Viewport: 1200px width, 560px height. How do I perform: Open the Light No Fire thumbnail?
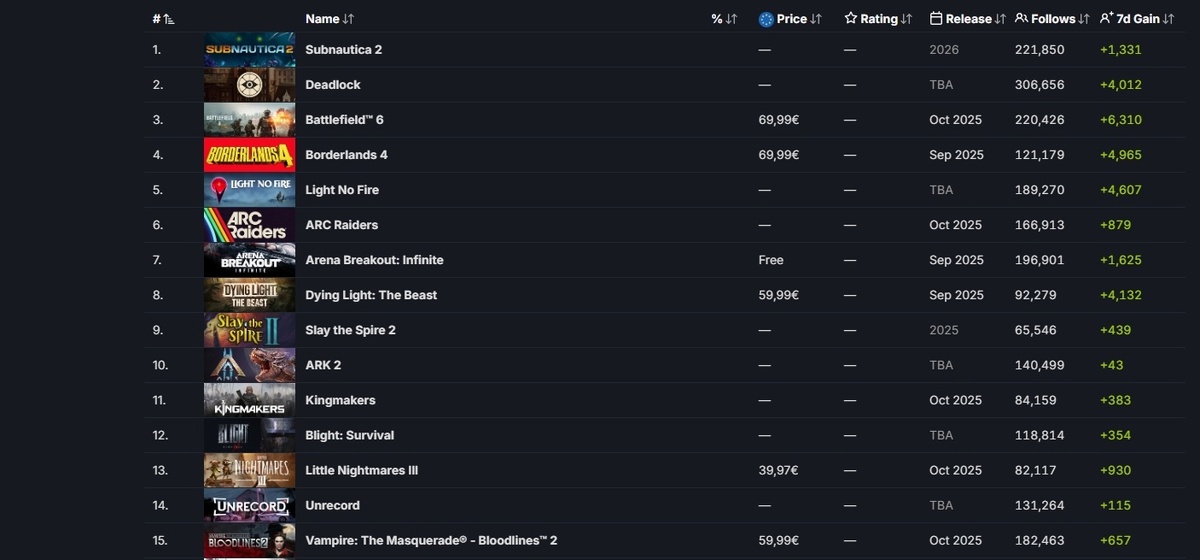coord(249,189)
